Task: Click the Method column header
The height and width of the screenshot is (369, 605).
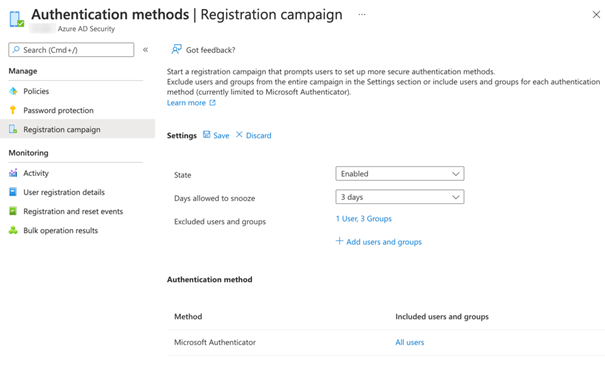Action: click(188, 317)
